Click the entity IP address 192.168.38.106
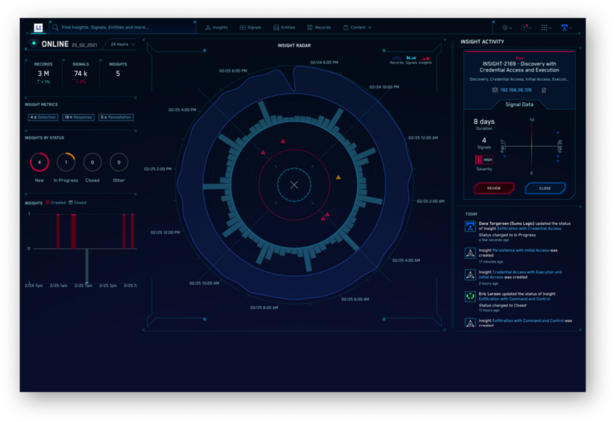The image size is (614, 422). tap(516, 90)
